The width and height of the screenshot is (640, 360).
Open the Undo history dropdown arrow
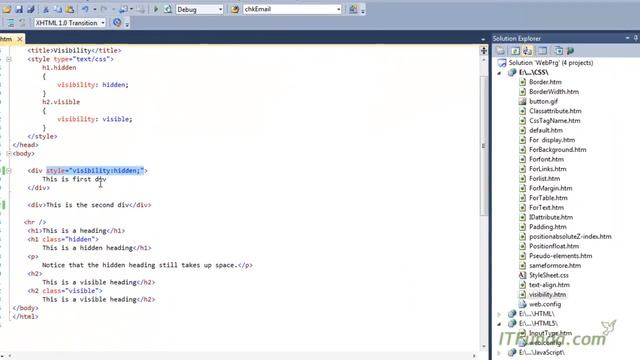95,9
